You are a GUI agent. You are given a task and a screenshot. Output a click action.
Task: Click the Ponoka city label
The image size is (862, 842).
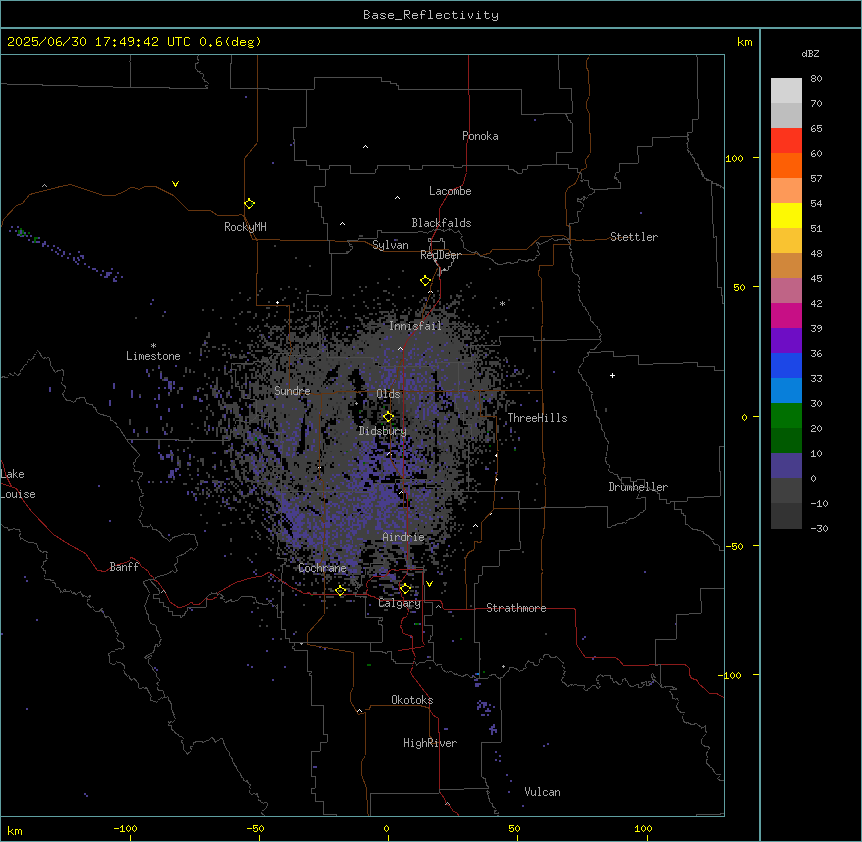(x=480, y=136)
